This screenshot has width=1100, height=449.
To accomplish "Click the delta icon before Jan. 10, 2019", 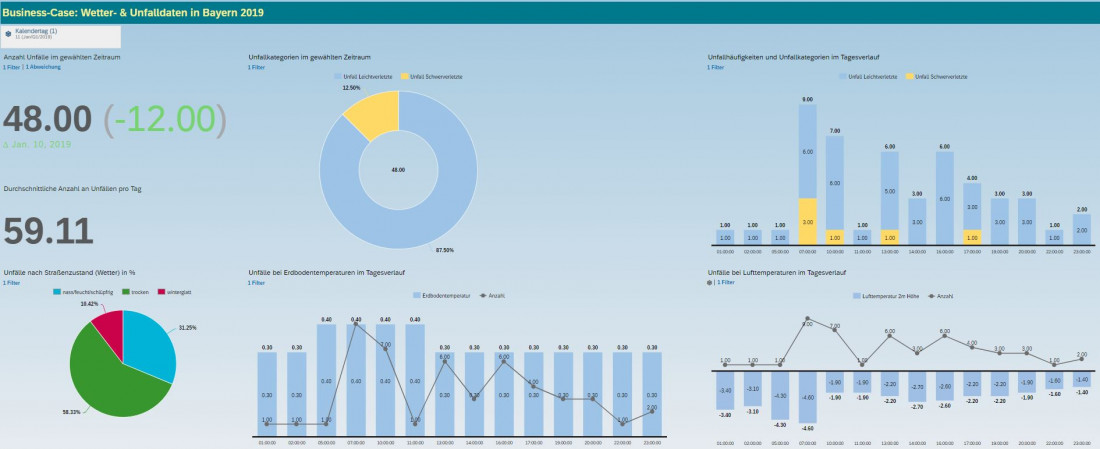I will click(5, 145).
